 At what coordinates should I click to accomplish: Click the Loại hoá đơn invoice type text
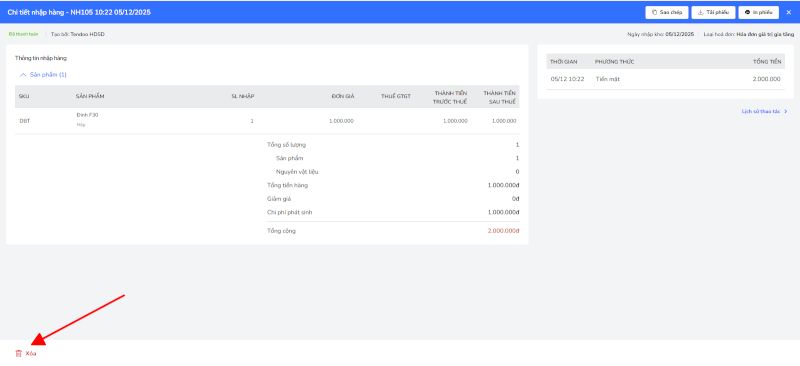pos(748,34)
